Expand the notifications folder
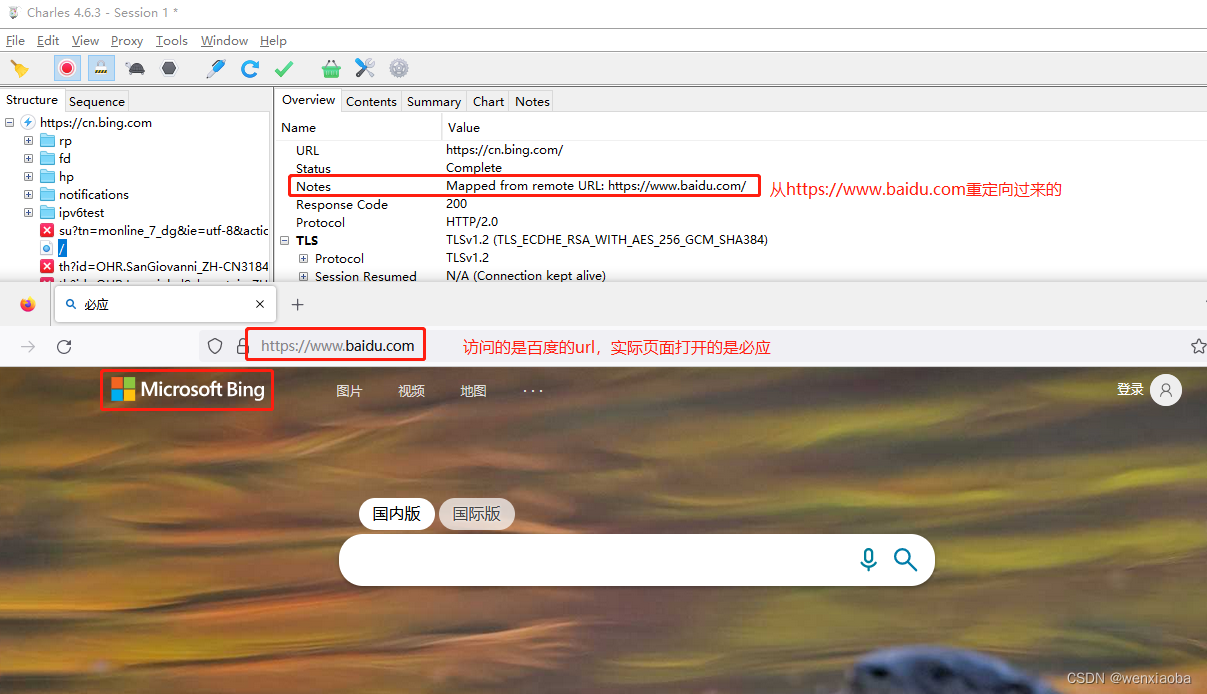This screenshot has width=1207, height=694. point(28,195)
